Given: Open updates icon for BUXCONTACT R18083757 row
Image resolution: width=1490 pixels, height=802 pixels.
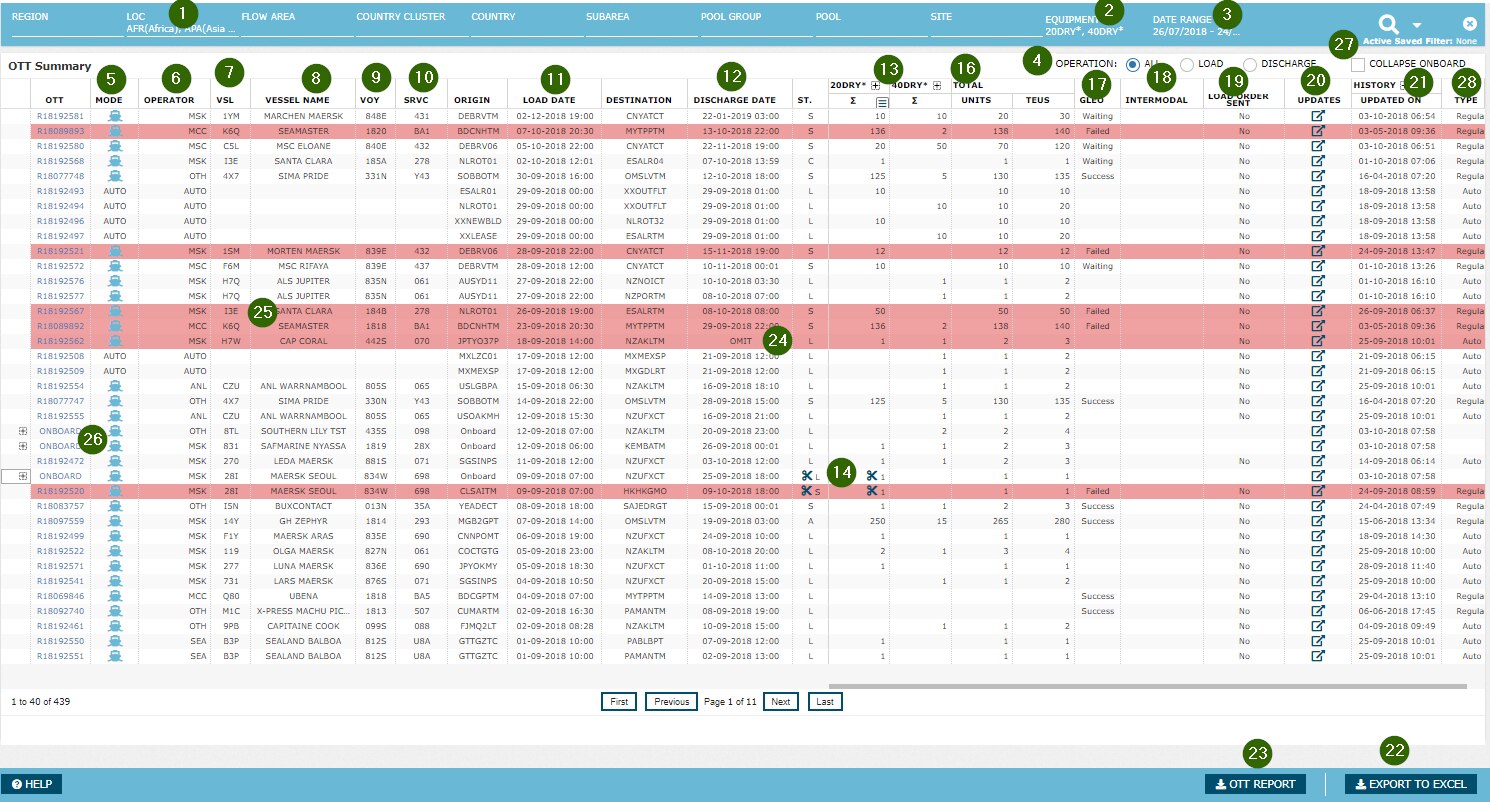Looking at the screenshot, I should pyautogui.click(x=1317, y=506).
